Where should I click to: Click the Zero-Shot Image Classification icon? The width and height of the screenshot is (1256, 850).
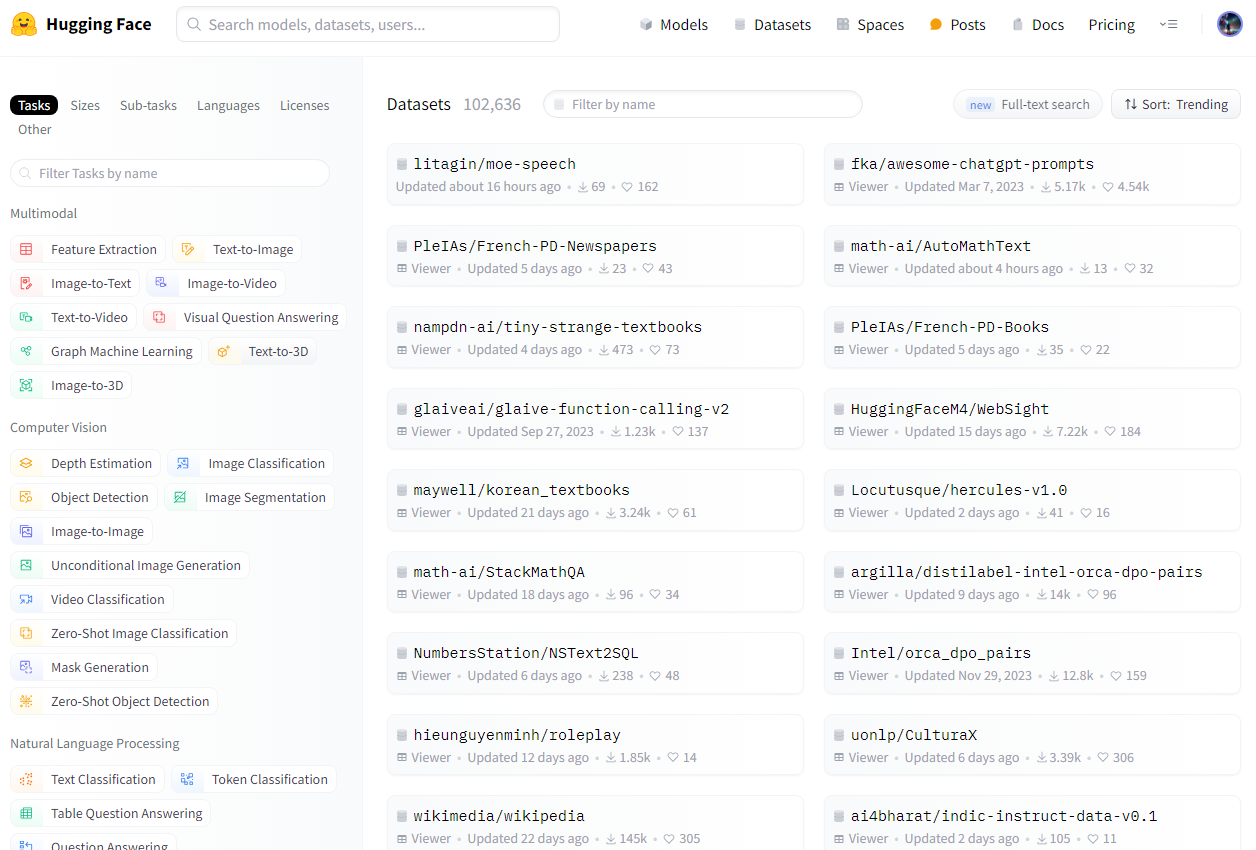click(x=27, y=634)
